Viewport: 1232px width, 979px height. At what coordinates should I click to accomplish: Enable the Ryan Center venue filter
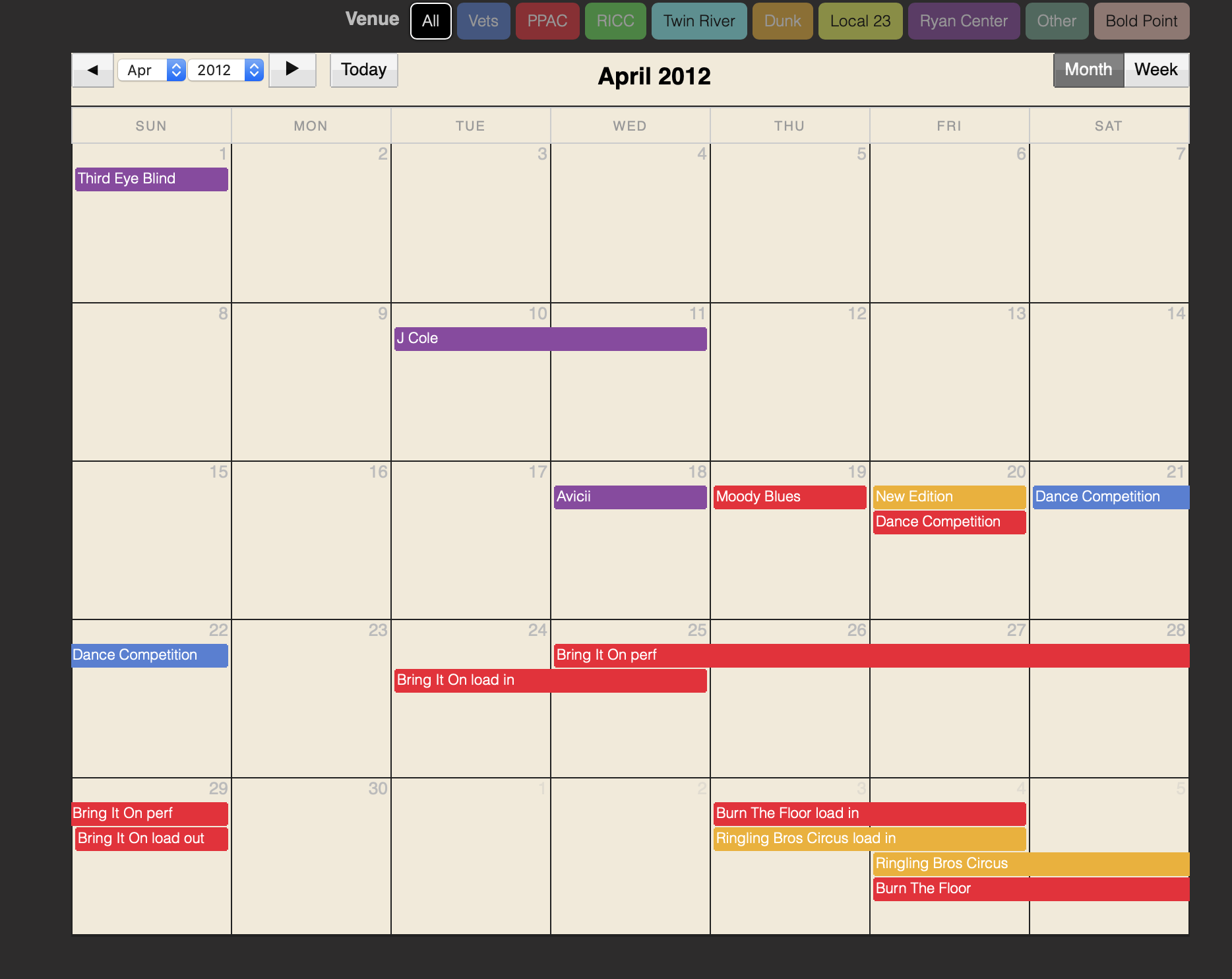[963, 21]
